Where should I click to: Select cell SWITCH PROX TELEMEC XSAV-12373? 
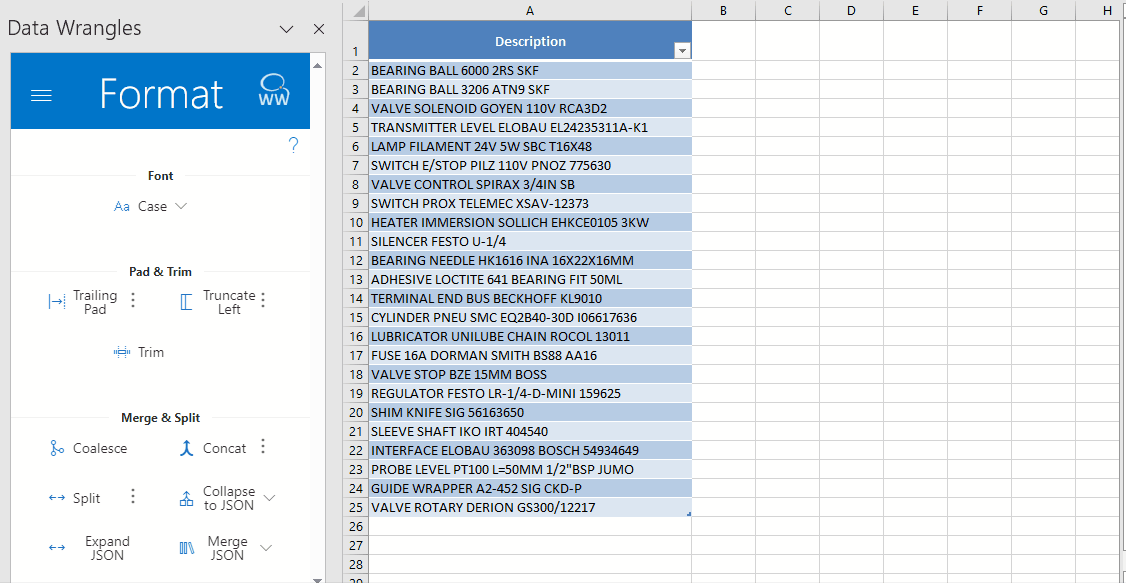[x=530, y=203]
